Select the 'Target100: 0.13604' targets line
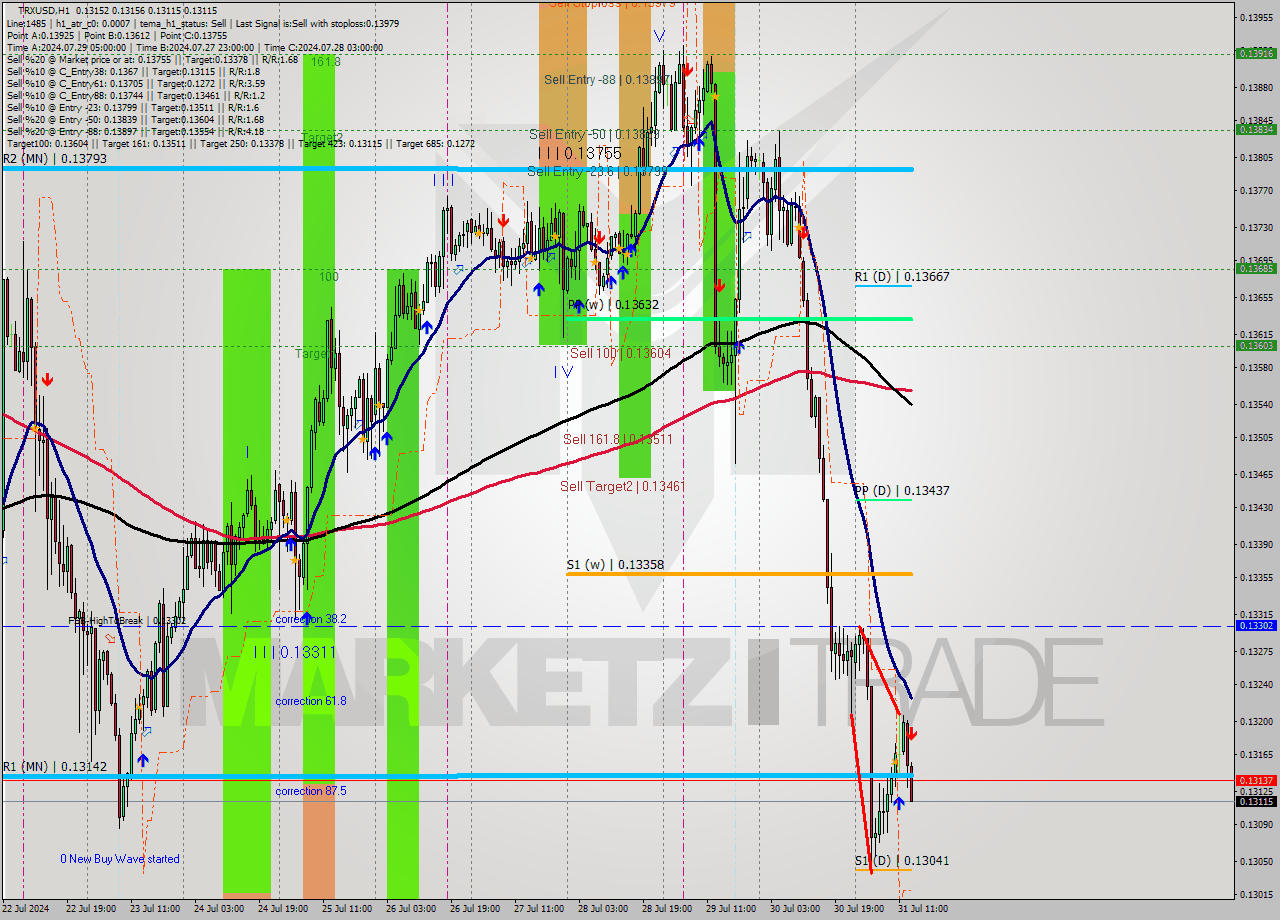The width and height of the screenshot is (1280, 920). (240, 143)
